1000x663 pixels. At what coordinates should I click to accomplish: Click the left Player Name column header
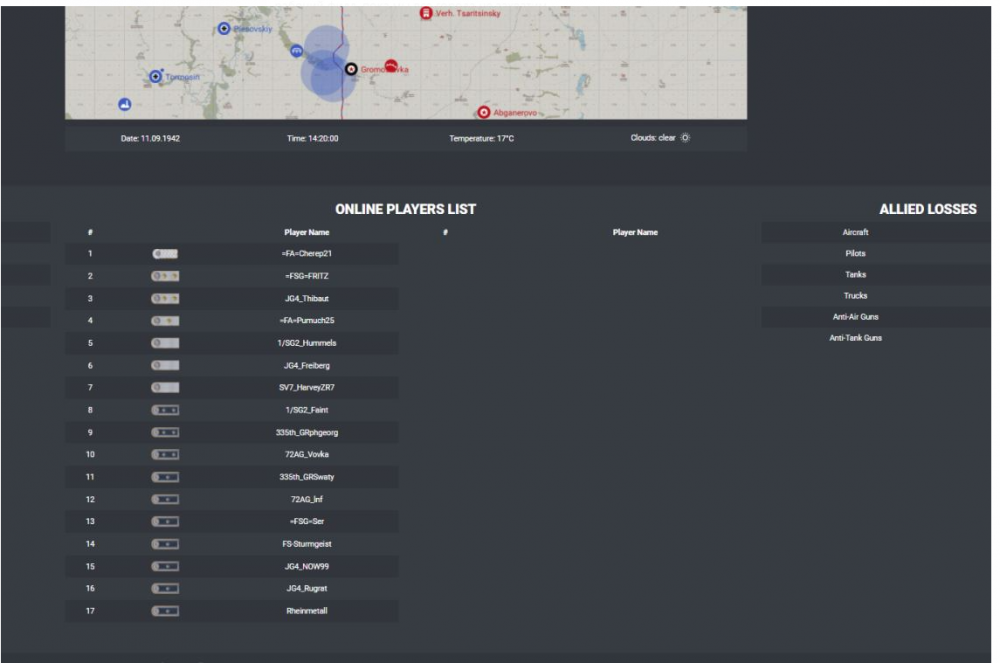[x=307, y=232]
